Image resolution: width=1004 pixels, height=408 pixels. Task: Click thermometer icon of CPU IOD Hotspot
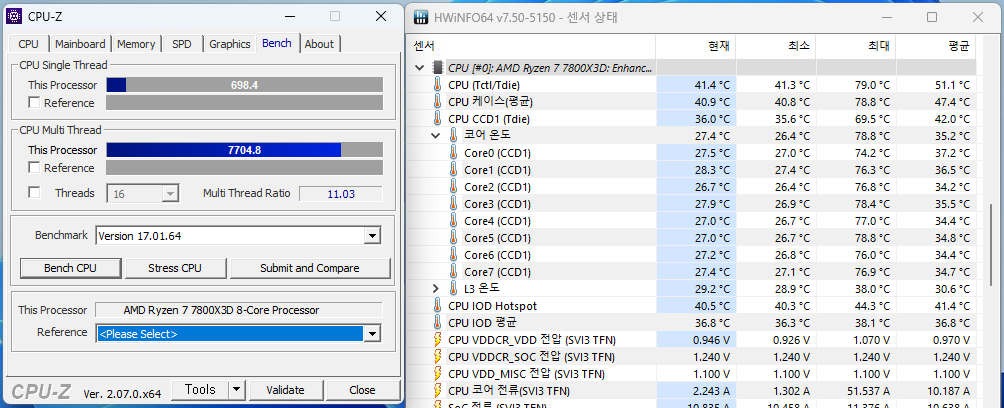point(438,306)
